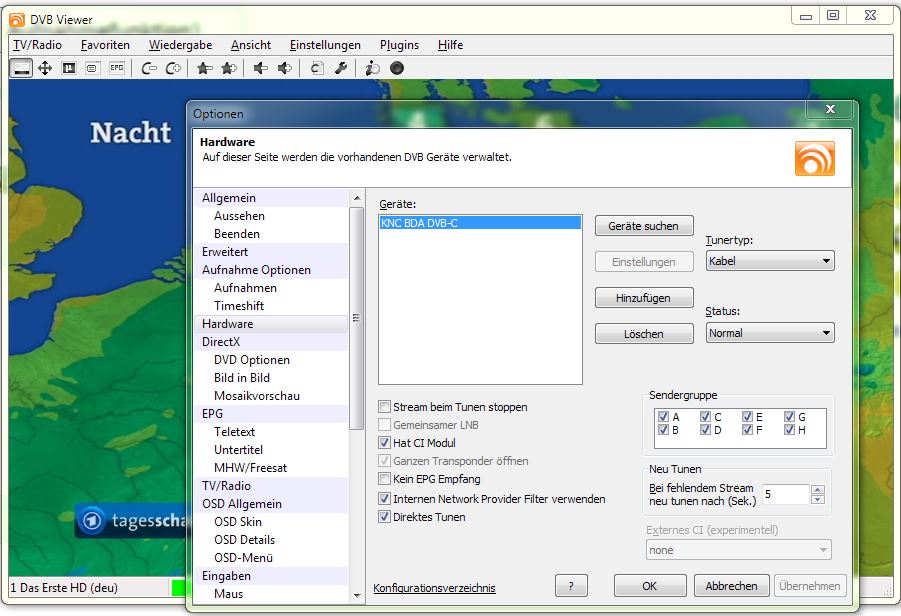Screen dimensions: 901x616
Task: Open the Einstellungen menu
Action: (x=325, y=45)
